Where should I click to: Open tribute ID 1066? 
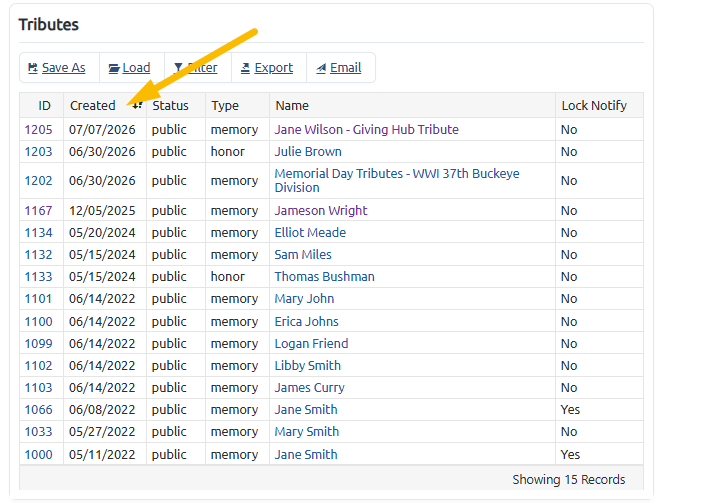pos(38,410)
